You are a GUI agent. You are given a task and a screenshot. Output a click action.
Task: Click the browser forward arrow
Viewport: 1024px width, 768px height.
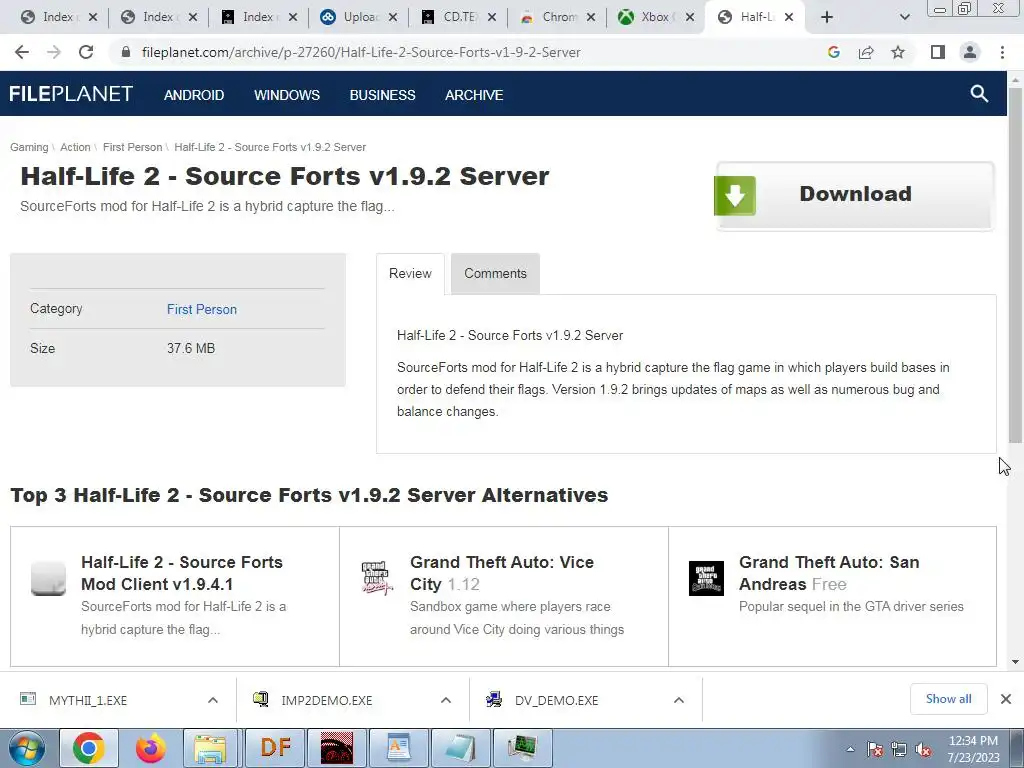point(54,52)
